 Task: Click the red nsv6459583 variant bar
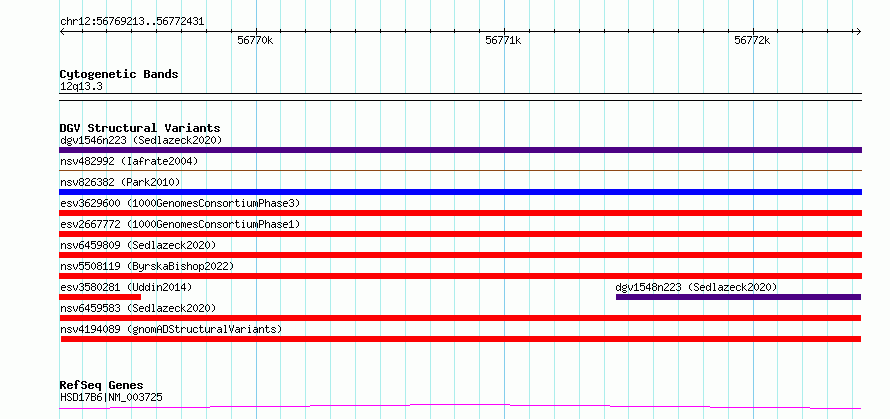click(x=460, y=318)
